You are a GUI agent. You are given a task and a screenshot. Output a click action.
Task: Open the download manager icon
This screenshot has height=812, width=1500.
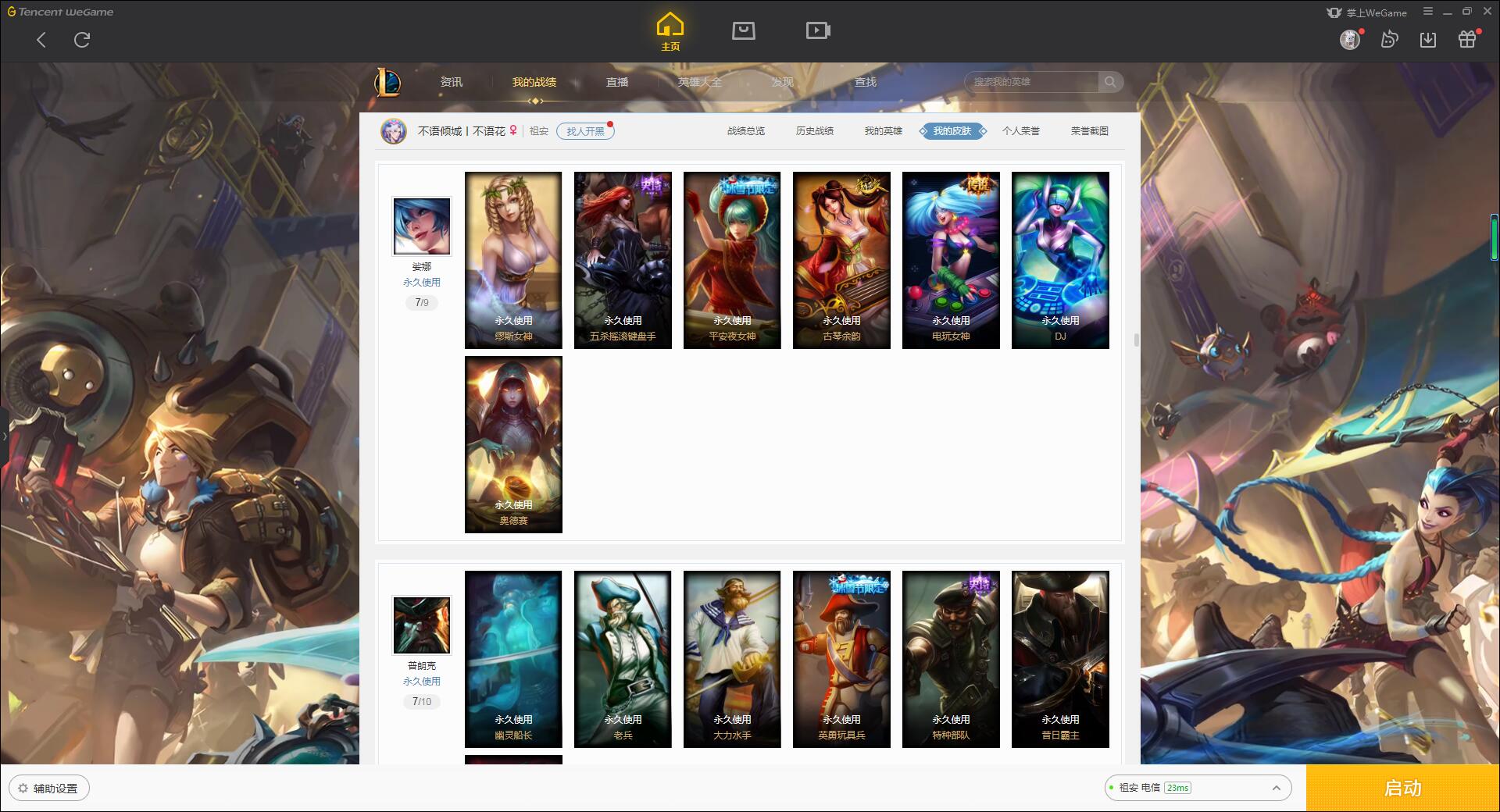tap(1428, 39)
